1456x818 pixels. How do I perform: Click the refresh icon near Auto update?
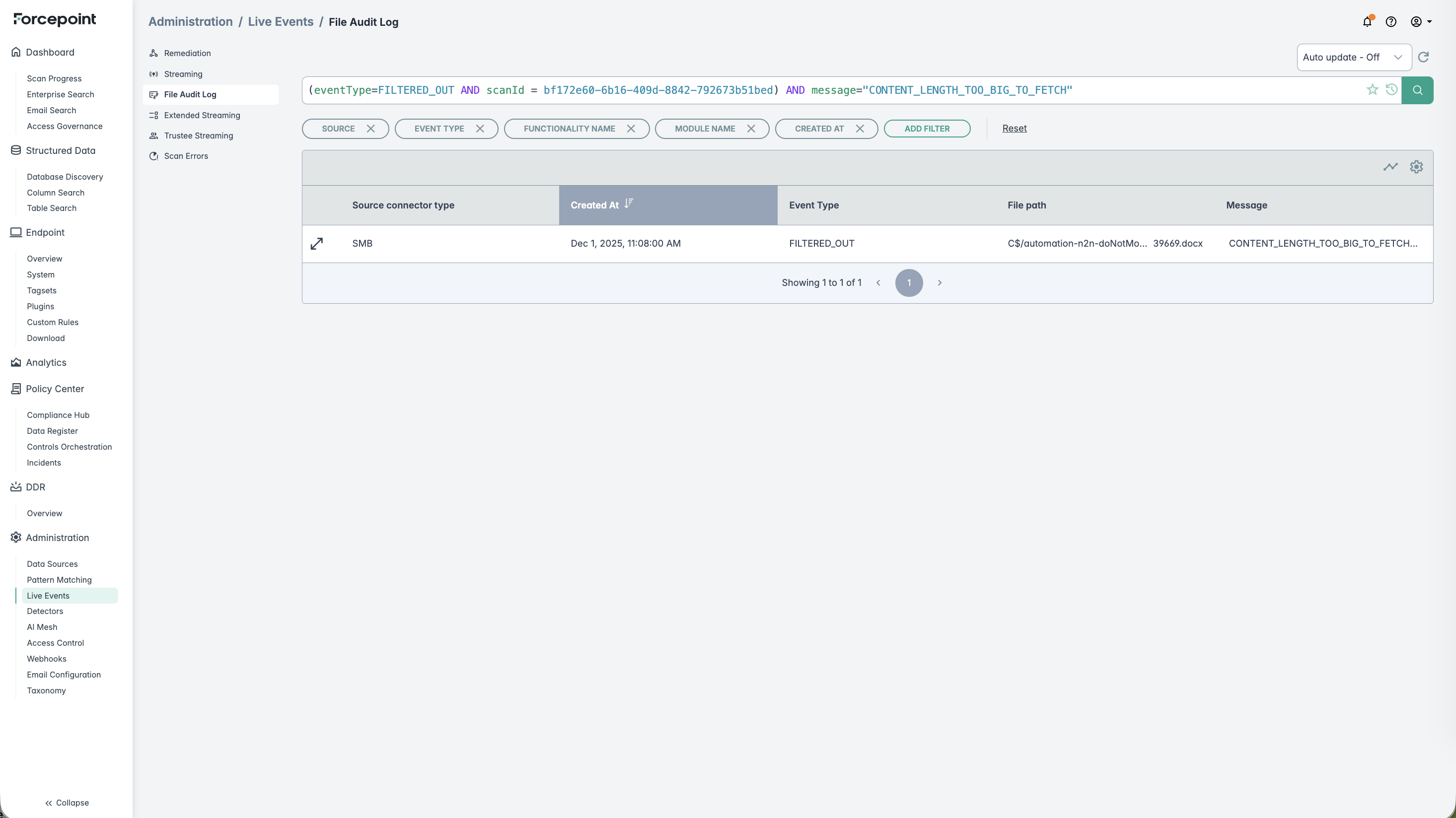pyautogui.click(x=1423, y=57)
